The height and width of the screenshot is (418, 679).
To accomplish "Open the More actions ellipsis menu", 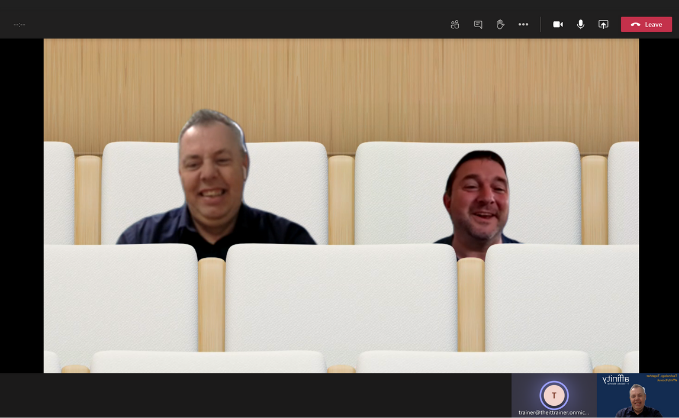I will click(523, 25).
